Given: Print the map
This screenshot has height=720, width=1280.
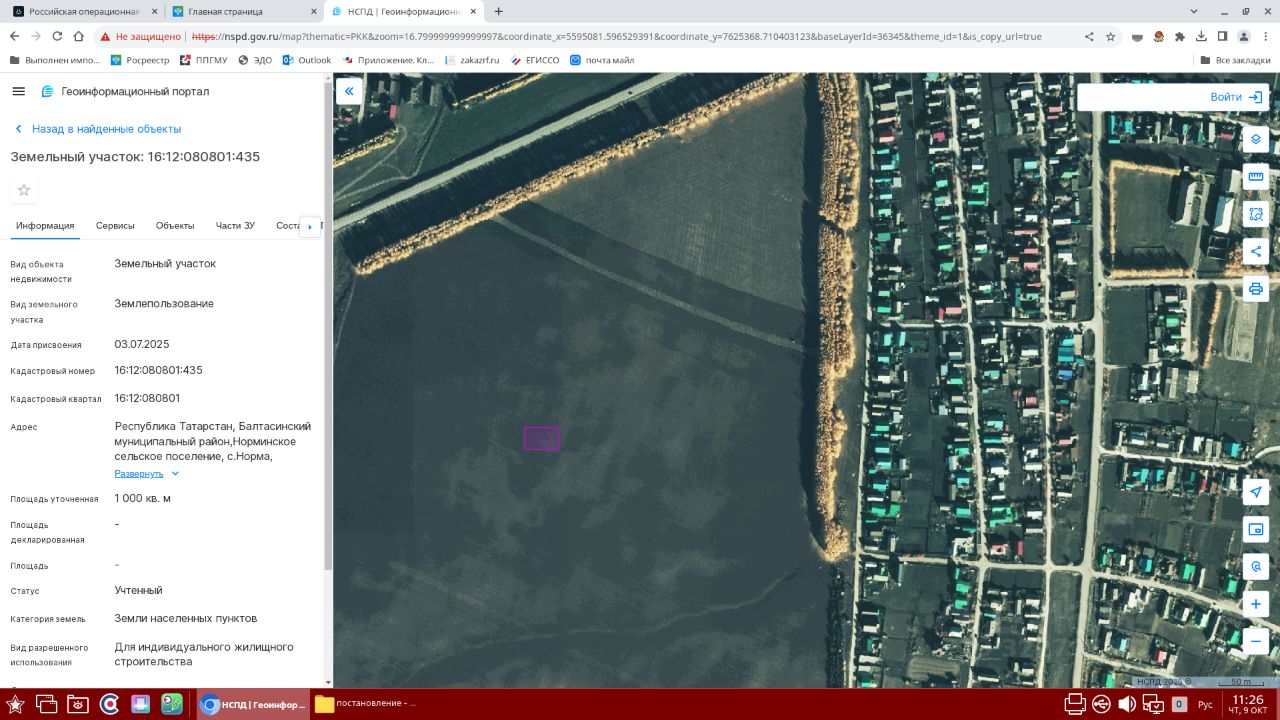Looking at the screenshot, I should click(1256, 289).
